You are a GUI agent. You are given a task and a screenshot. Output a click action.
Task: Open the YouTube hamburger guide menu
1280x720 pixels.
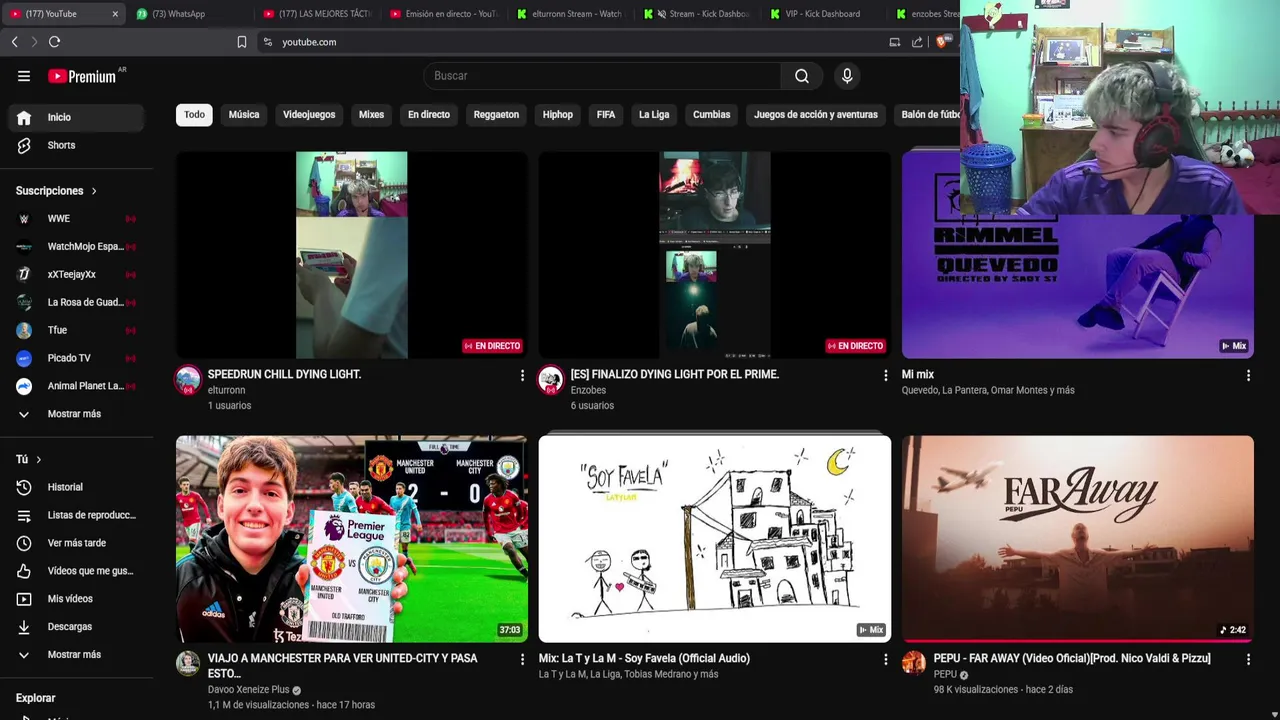[x=24, y=76]
